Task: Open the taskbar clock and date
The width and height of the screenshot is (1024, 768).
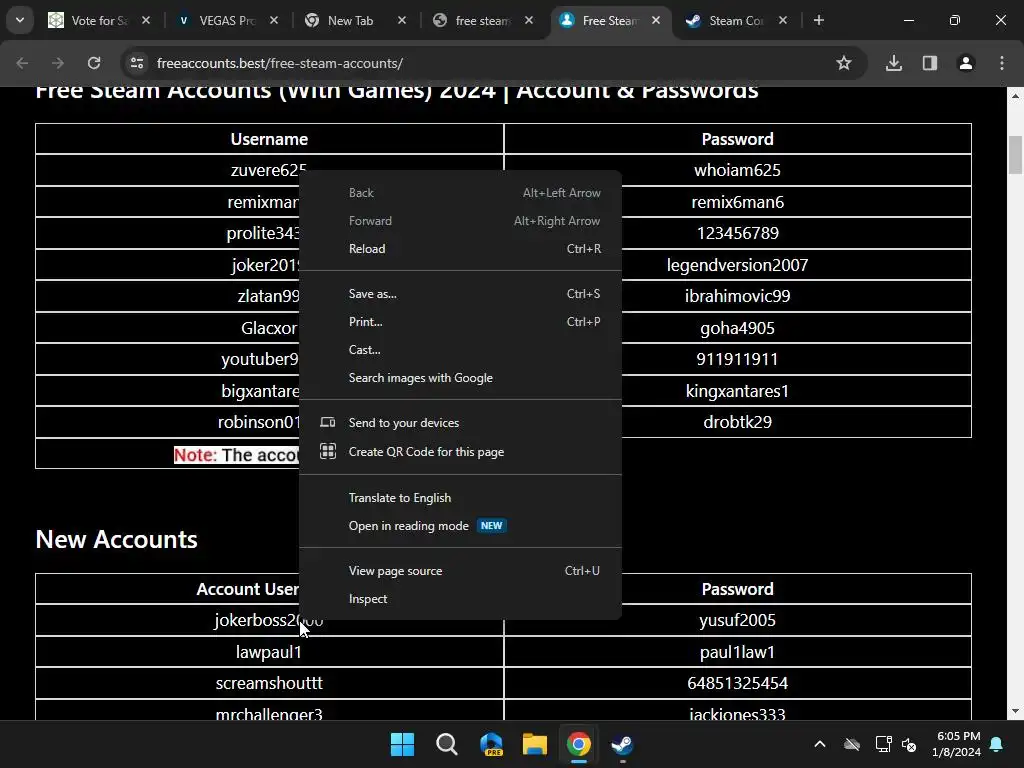Action: tap(958, 744)
